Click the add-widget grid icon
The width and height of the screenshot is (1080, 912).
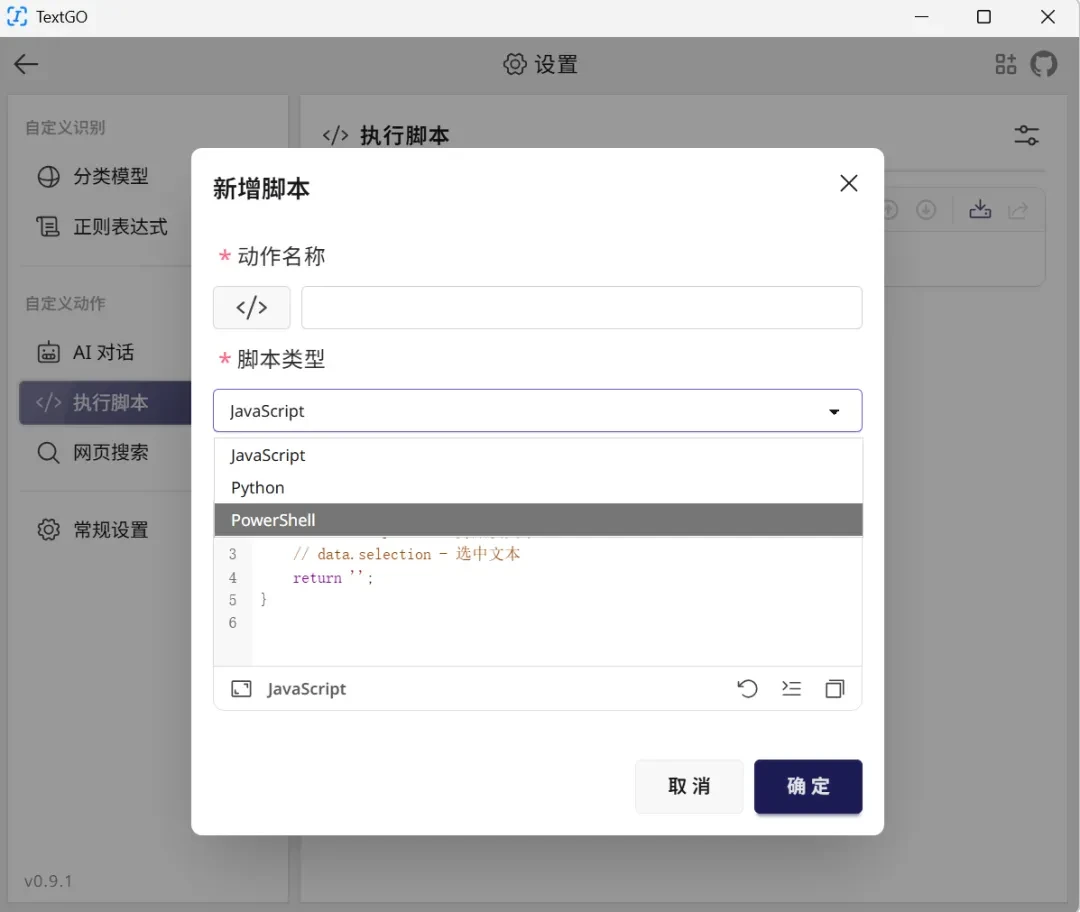point(1006,64)
